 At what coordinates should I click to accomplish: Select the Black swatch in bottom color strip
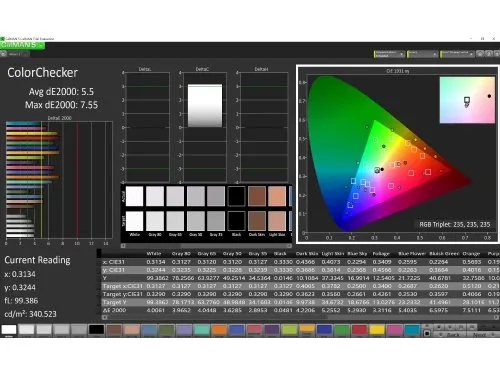click(97, 329)
